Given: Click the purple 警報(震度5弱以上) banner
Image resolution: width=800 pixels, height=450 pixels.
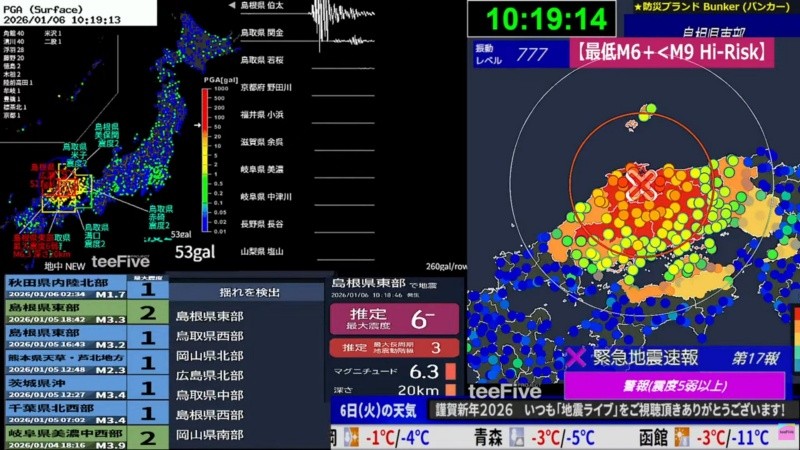Looking at the screenshot, I should (674, 385).
